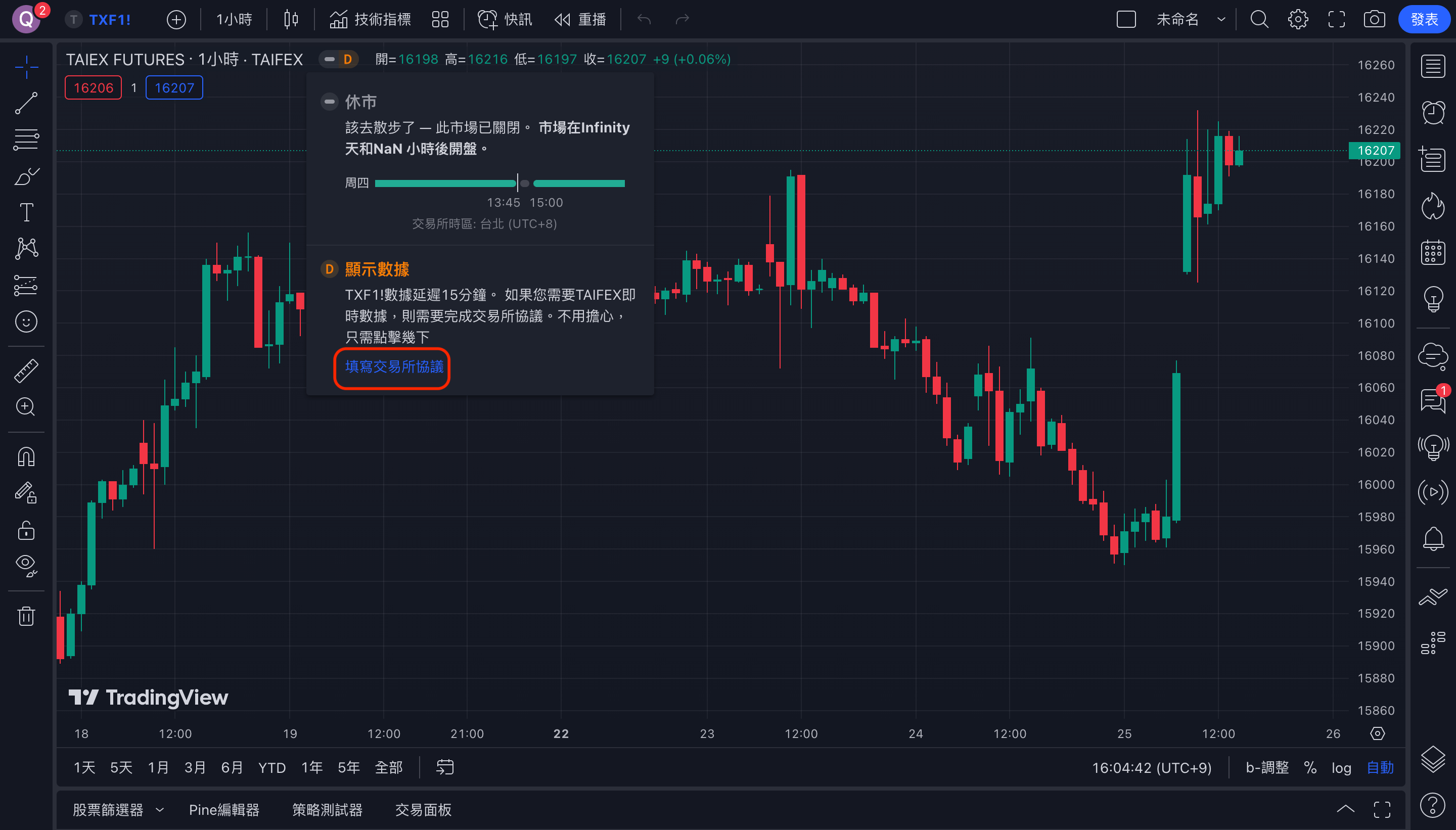Select the 1天 time range
The width and height of the screenshot is (1456, 830).
click(84, 767)
